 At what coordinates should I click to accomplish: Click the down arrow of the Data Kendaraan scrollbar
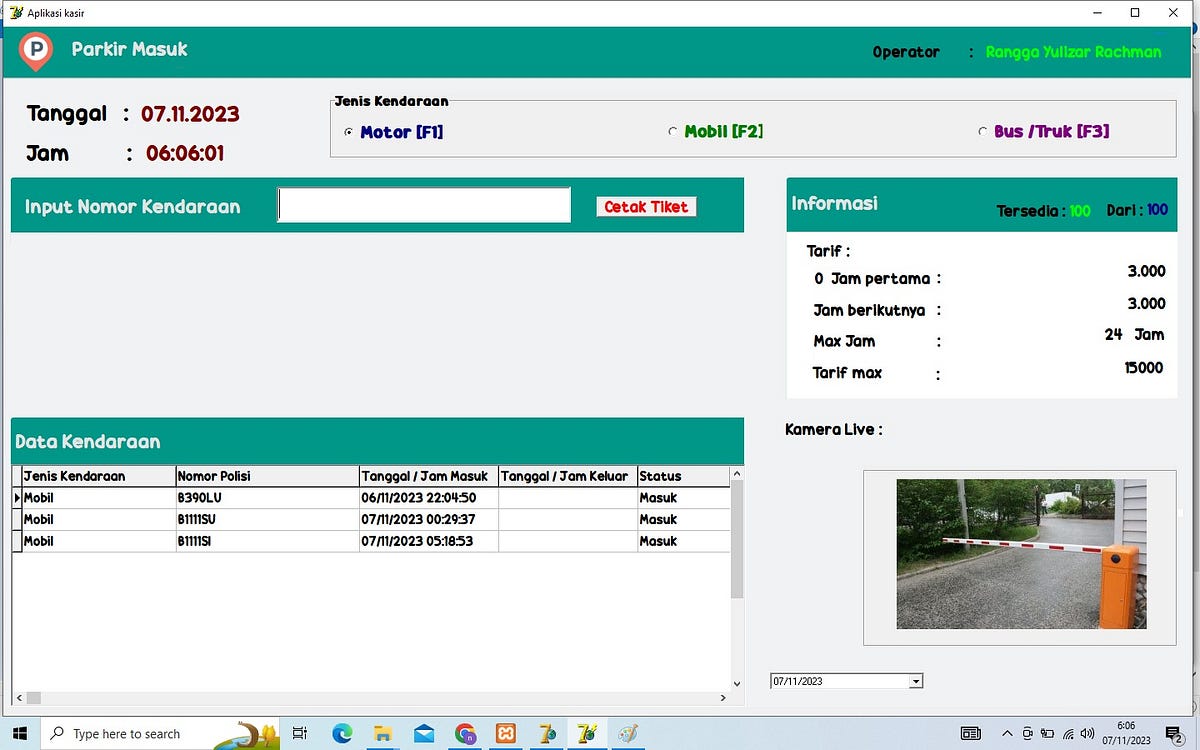pos(737,684)
